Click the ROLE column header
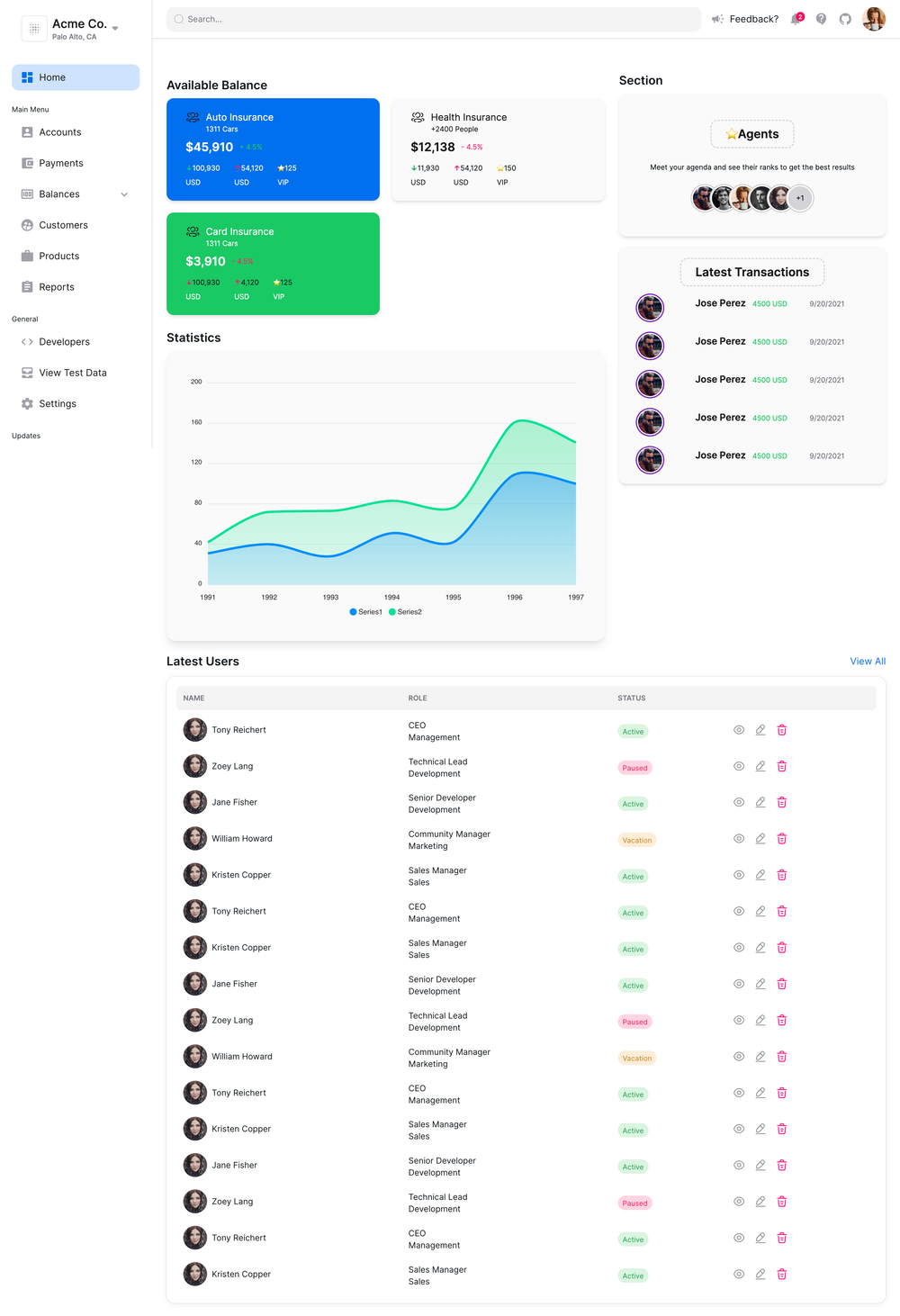The height and width of the screenshot is (1316, 900). tap(418, 698)
